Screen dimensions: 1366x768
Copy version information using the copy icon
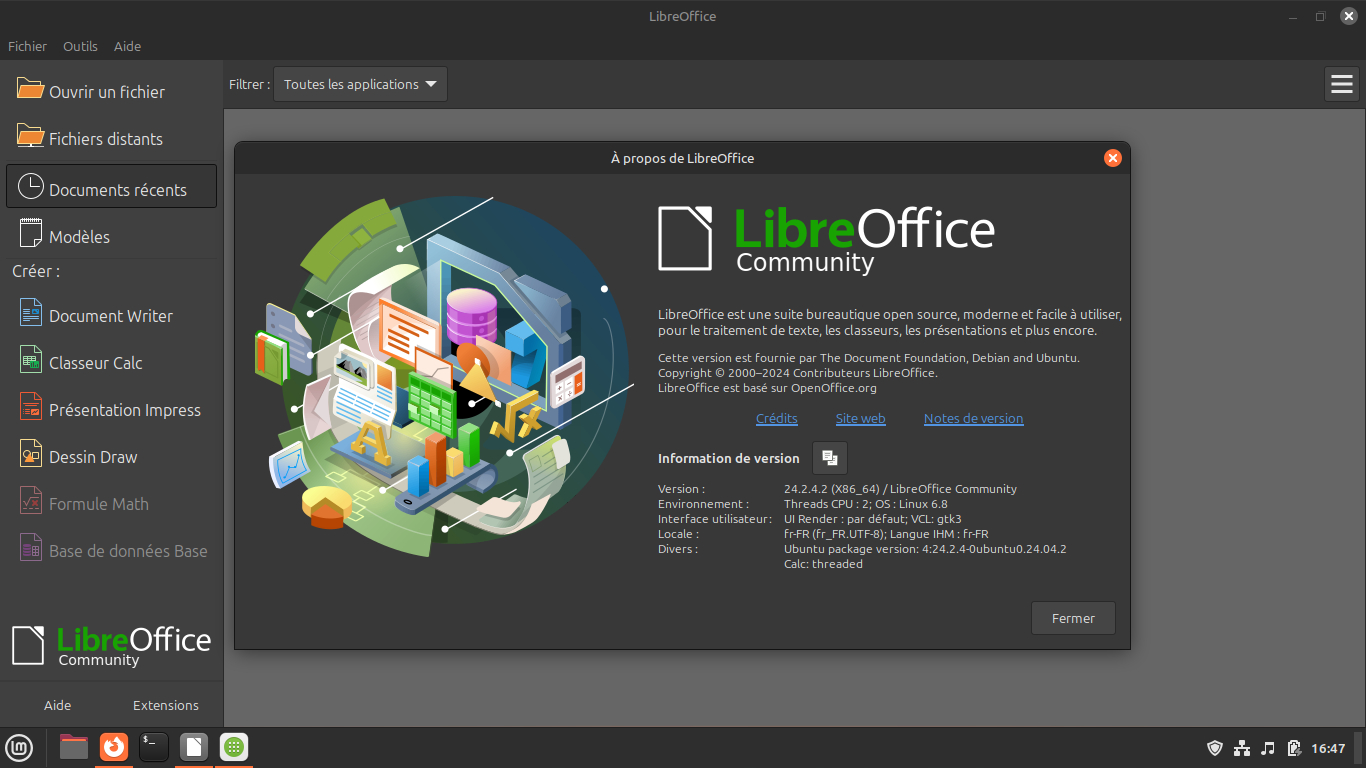pyautogui.click(x=829, y=458)
